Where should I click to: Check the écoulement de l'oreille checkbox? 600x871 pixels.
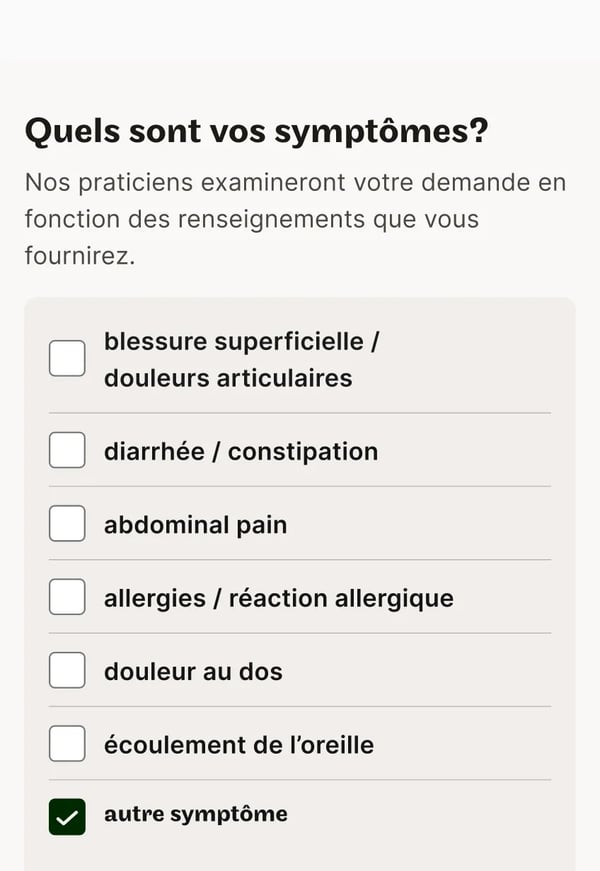click(x=67, y=743)
